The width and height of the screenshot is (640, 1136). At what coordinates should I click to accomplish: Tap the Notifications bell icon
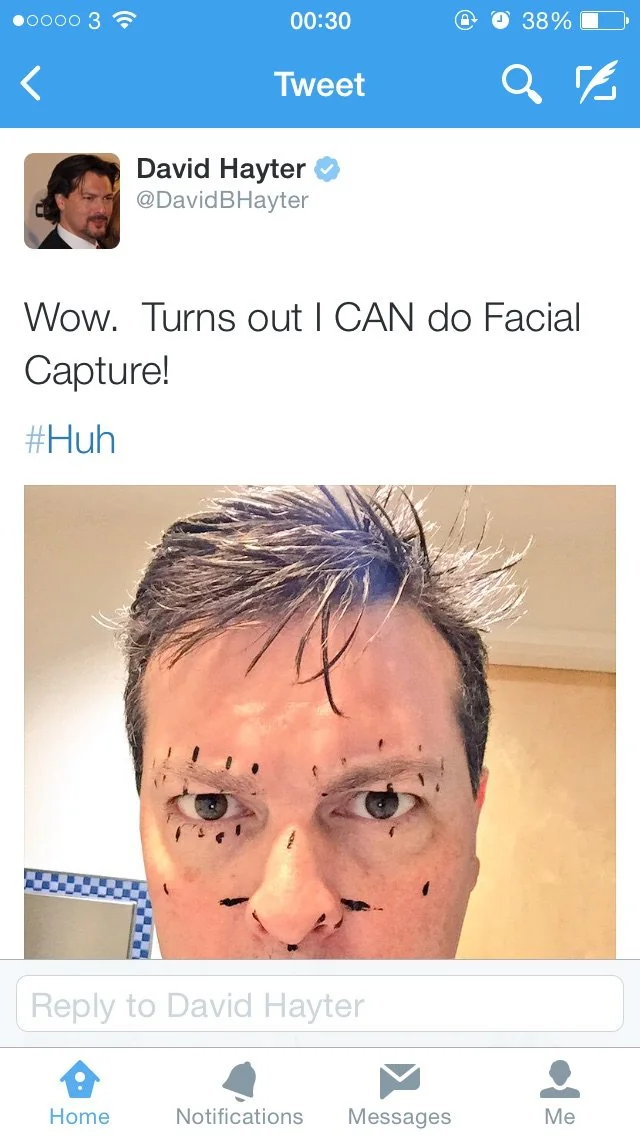(240, 1080)
